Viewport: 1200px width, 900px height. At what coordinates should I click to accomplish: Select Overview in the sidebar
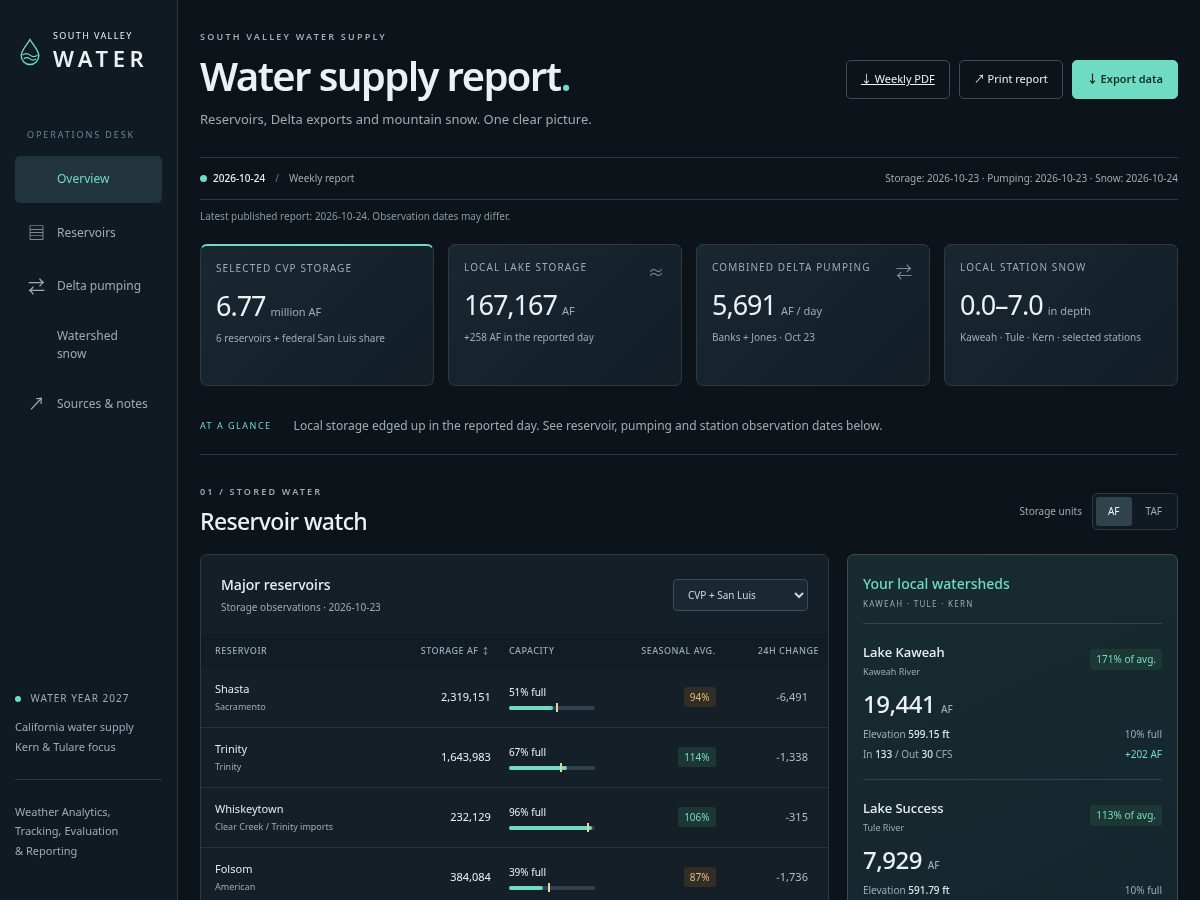pos(88,179)
